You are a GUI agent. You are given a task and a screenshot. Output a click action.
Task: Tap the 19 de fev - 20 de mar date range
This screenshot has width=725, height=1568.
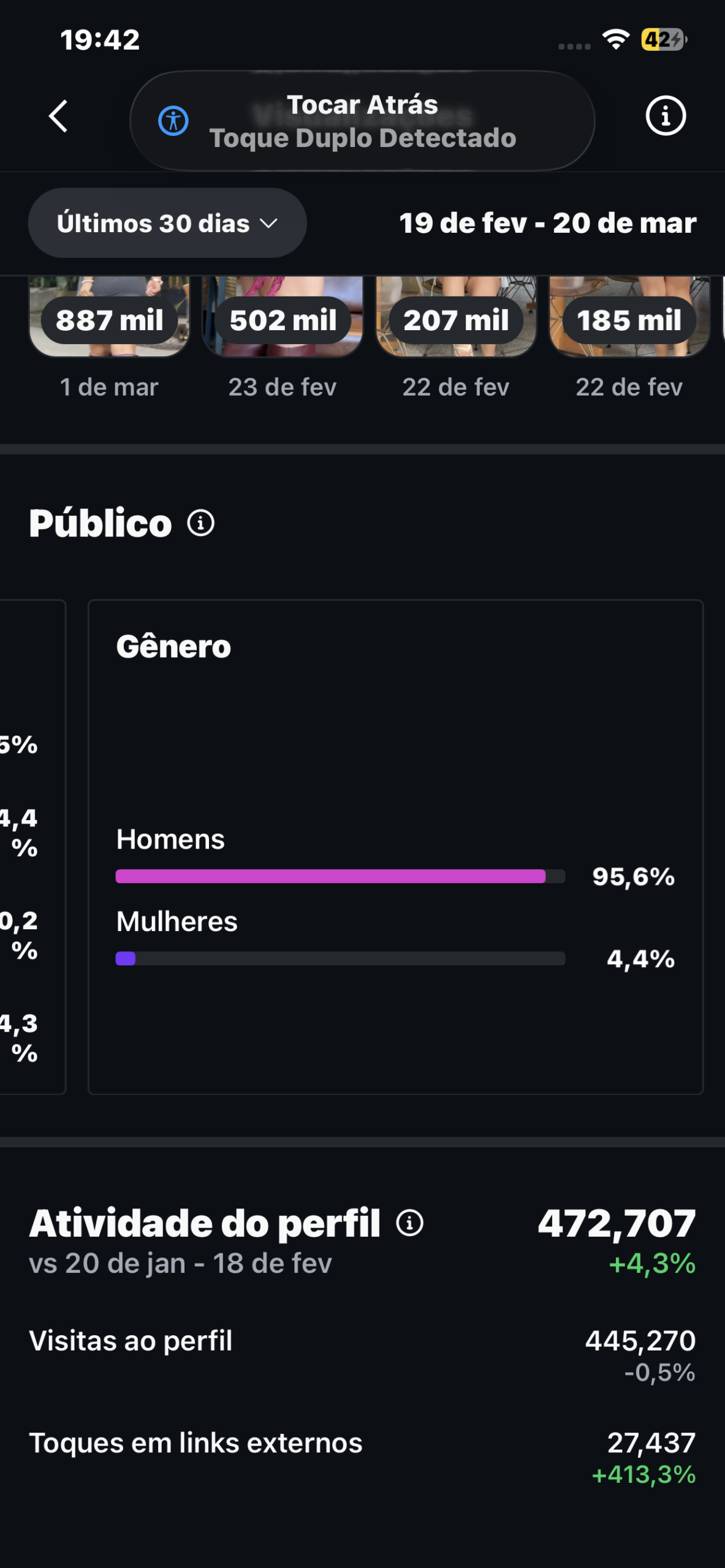(x=547, y=223)
